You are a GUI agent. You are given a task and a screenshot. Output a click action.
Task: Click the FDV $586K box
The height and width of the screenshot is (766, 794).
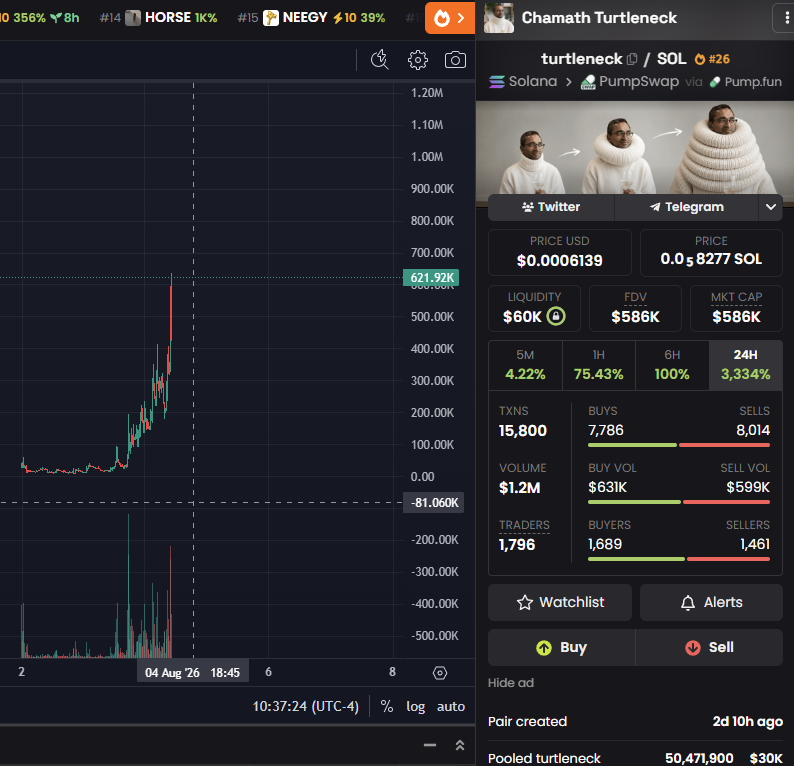point(635,308)
